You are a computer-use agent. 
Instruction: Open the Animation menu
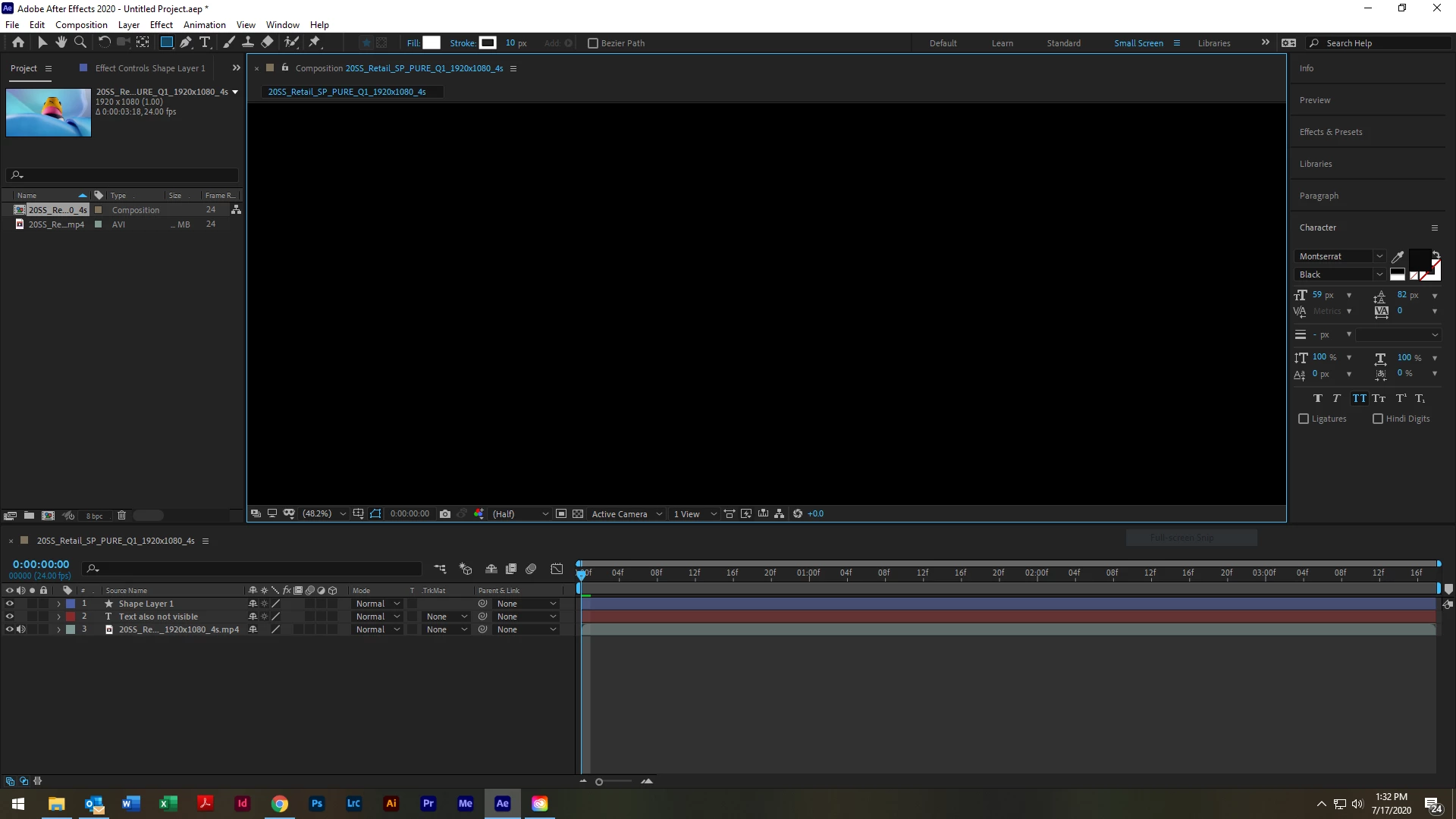205,24
